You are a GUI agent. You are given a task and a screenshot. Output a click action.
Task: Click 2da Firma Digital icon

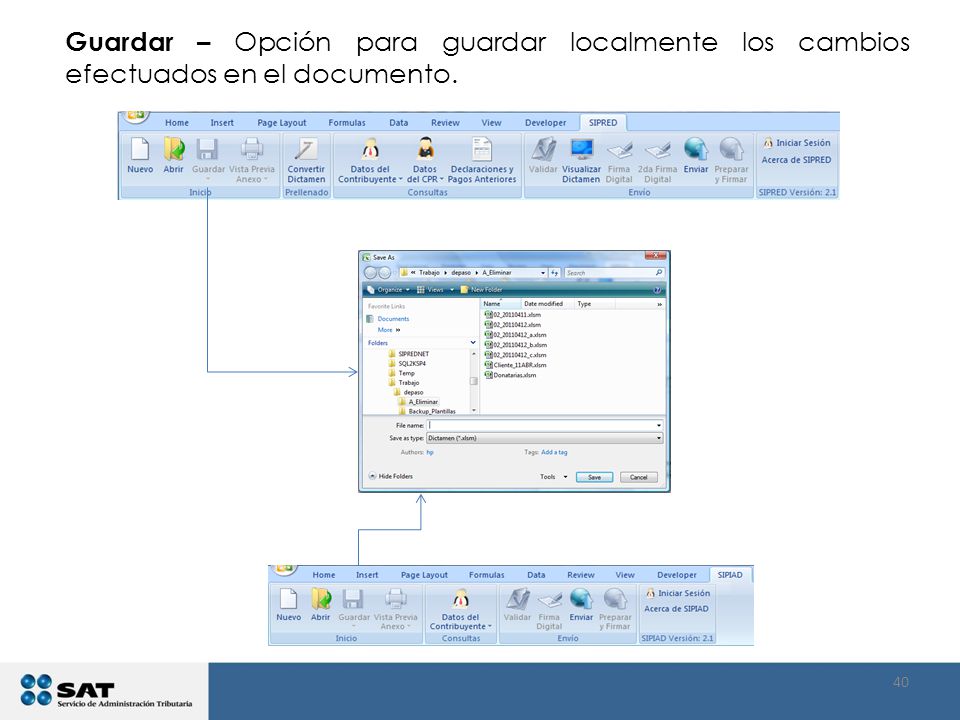pyautogui.click(x=658, y=149)
